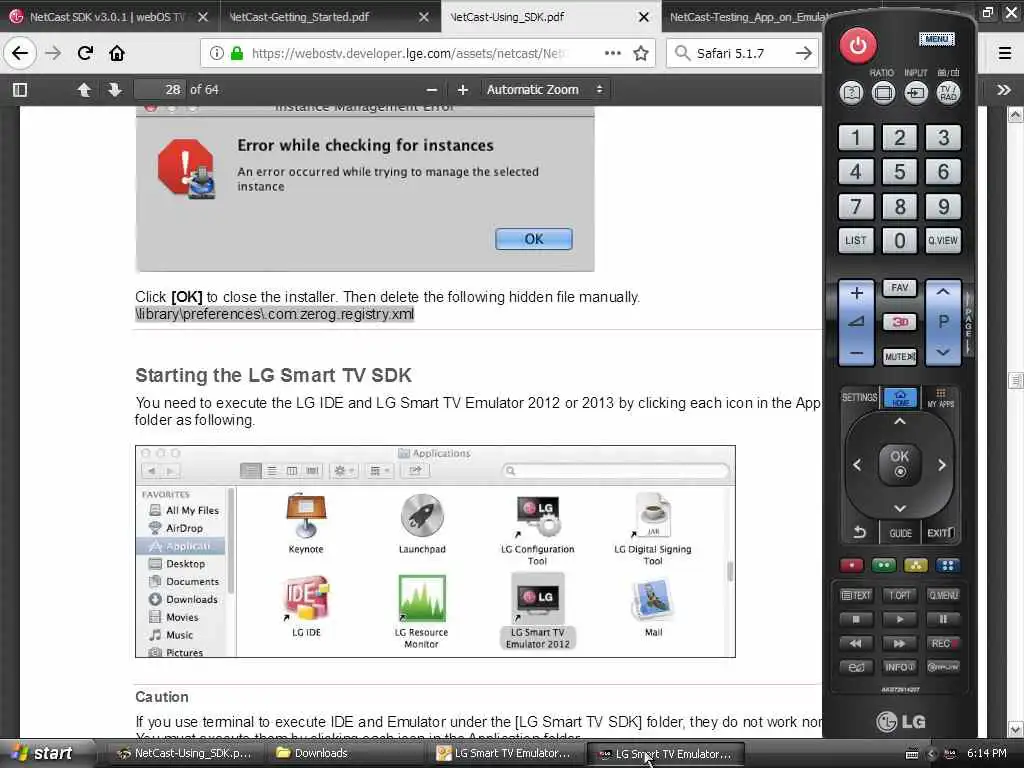Switch to the NetCast-Testing_App_on_Emulator tab
Image resolution: width=1024 pixels, height=768 pixels.
point(741,17)
